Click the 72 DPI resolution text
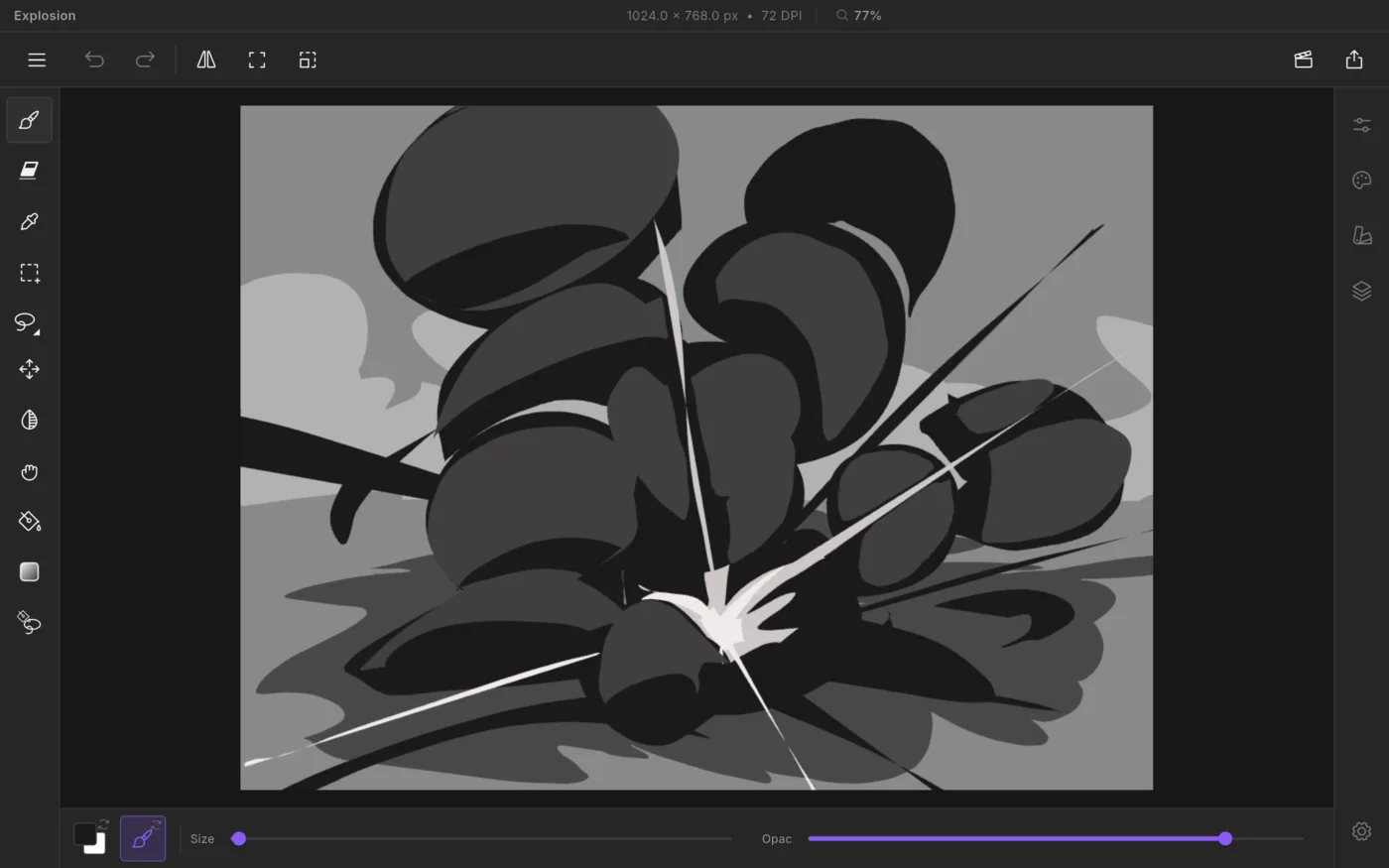 coord(782,16)
